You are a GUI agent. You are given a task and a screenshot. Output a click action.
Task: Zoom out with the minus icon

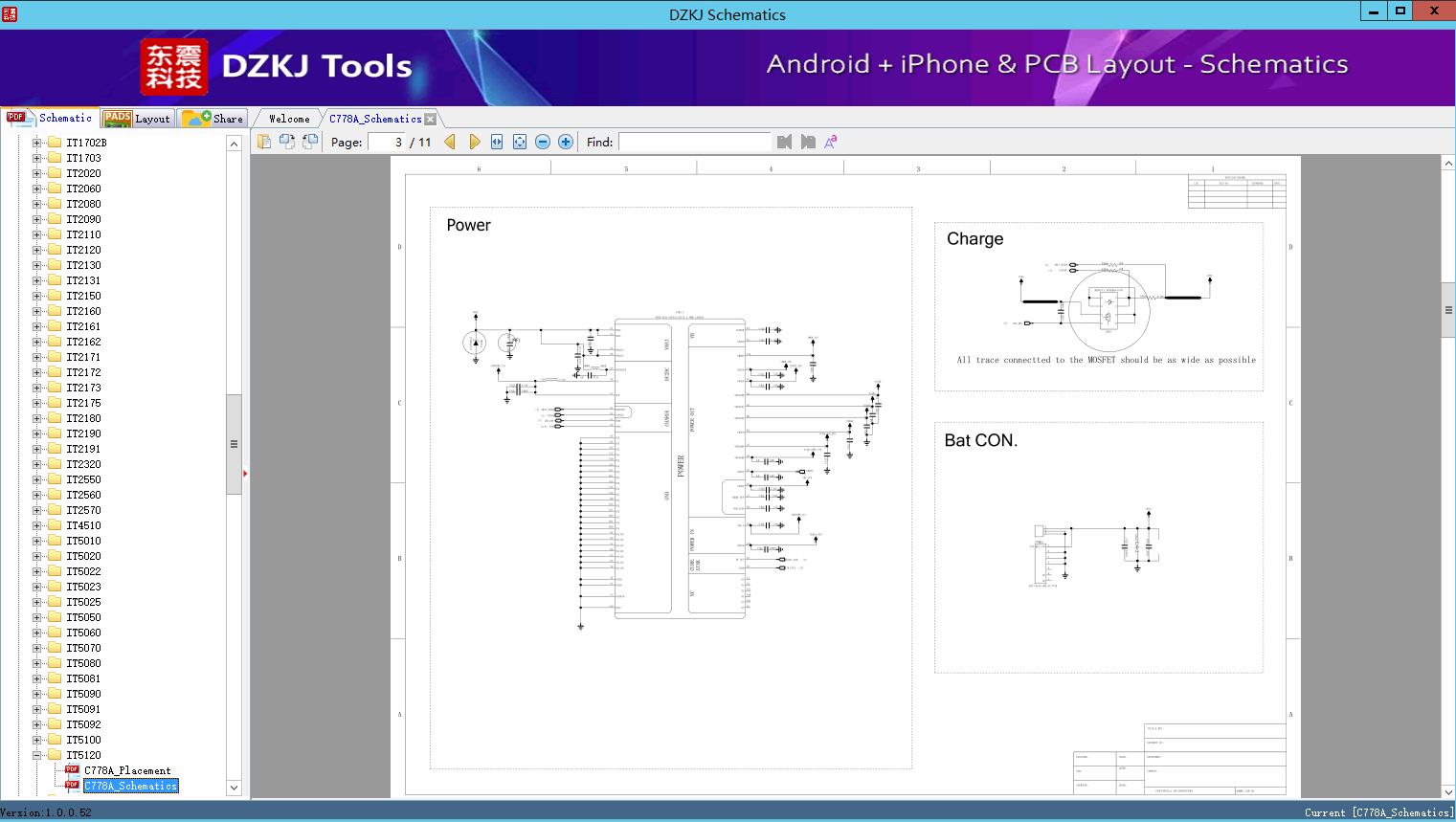(543, 142)
